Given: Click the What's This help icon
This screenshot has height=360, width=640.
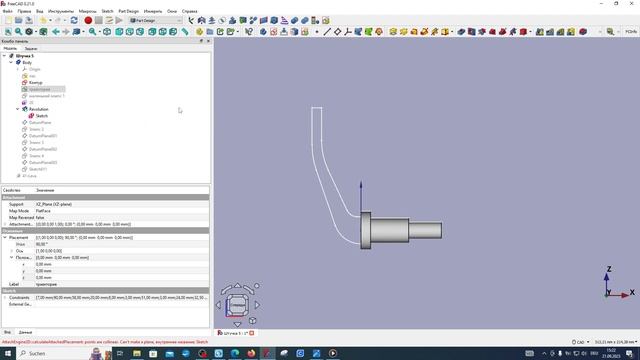Looking at the screenshot, I should coord(249,31).
